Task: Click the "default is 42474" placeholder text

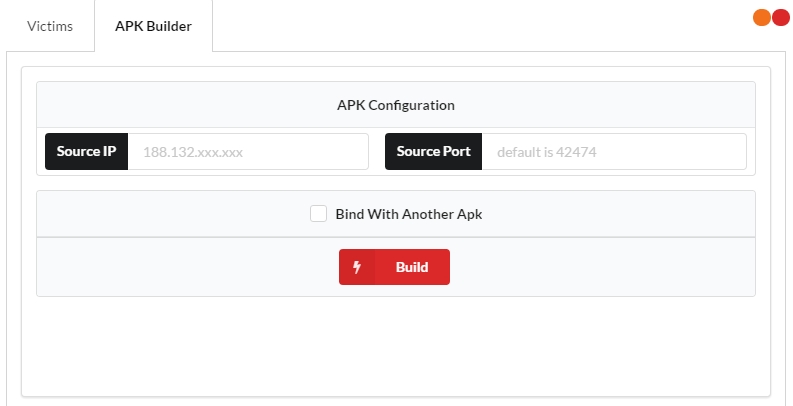Action: pos(553,152)
